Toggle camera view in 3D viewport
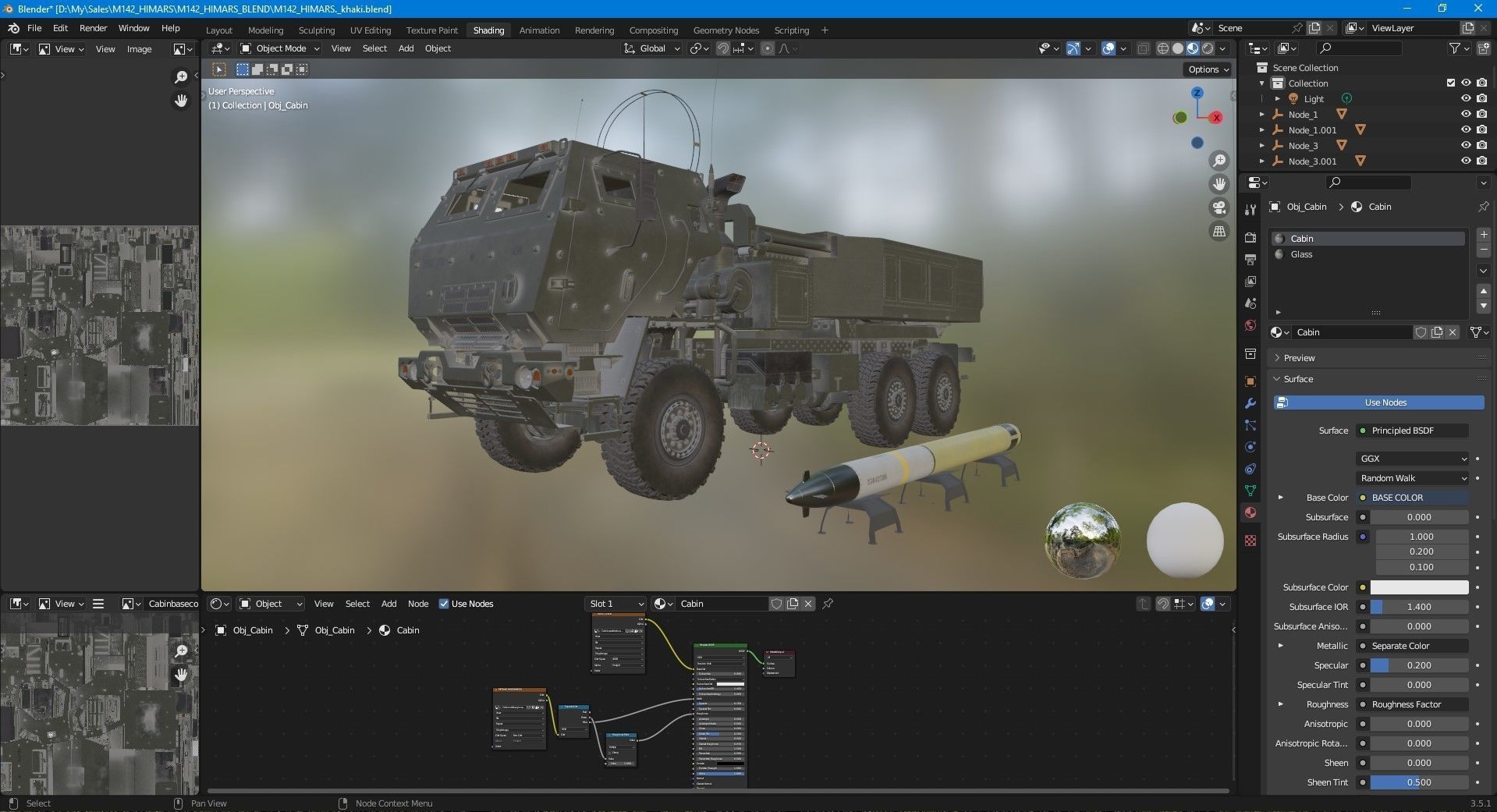The width and height of the screenshot is (1497, 812). pyautogui.click(x=1219, y=207)
